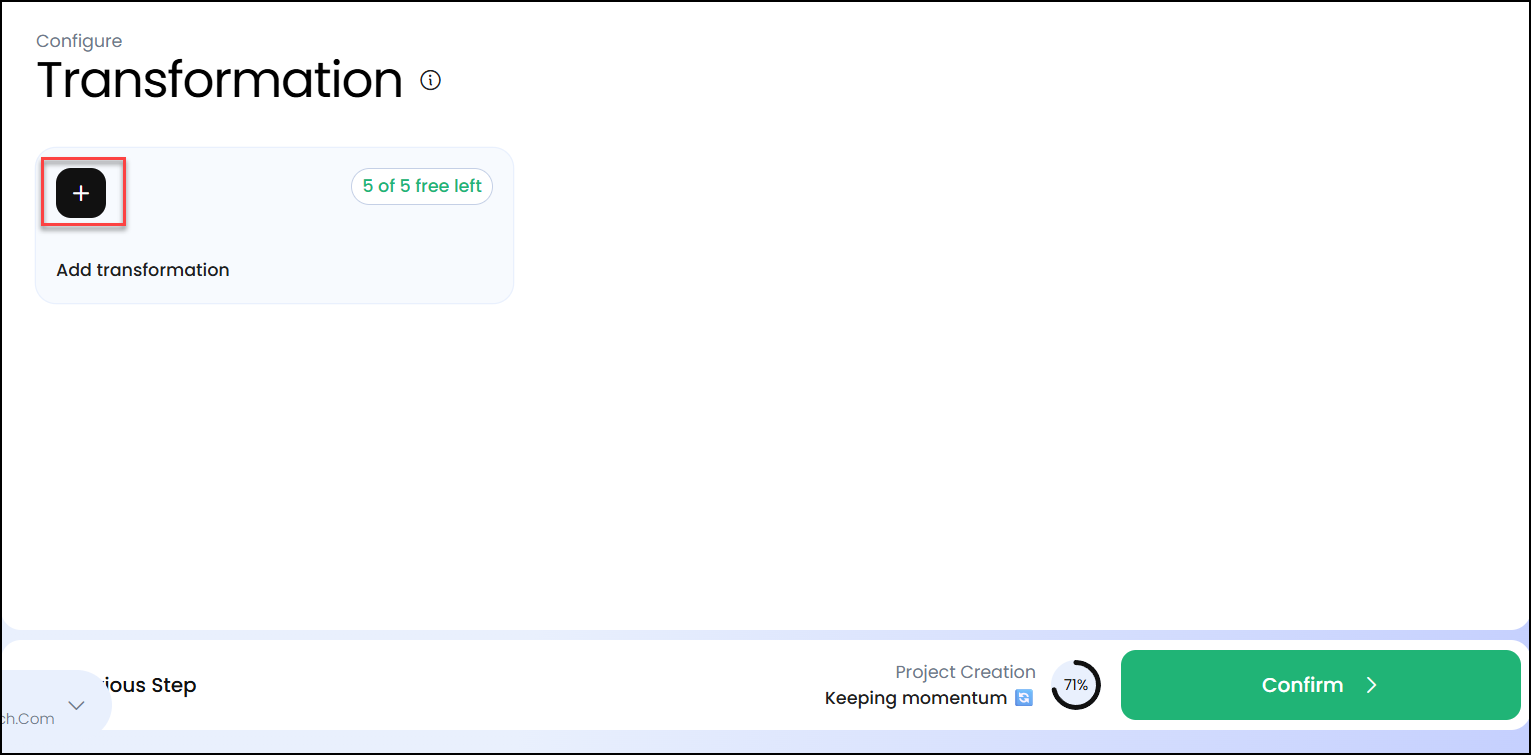Click the info icon beside Transformation heading

pyautogui.click(x=430, y=81)
